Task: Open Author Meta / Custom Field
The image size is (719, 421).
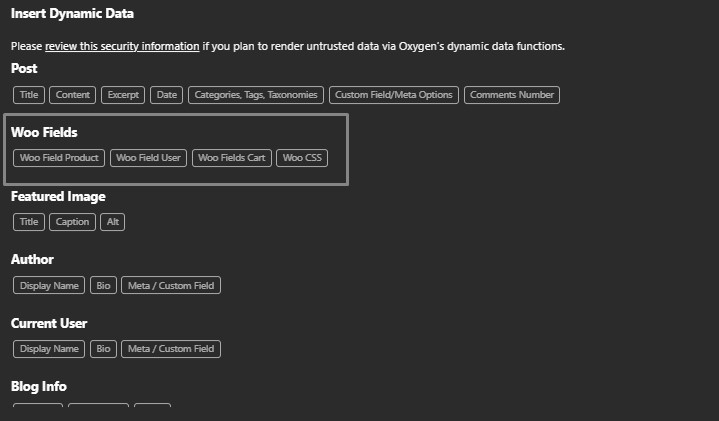Action: (170, 286)
